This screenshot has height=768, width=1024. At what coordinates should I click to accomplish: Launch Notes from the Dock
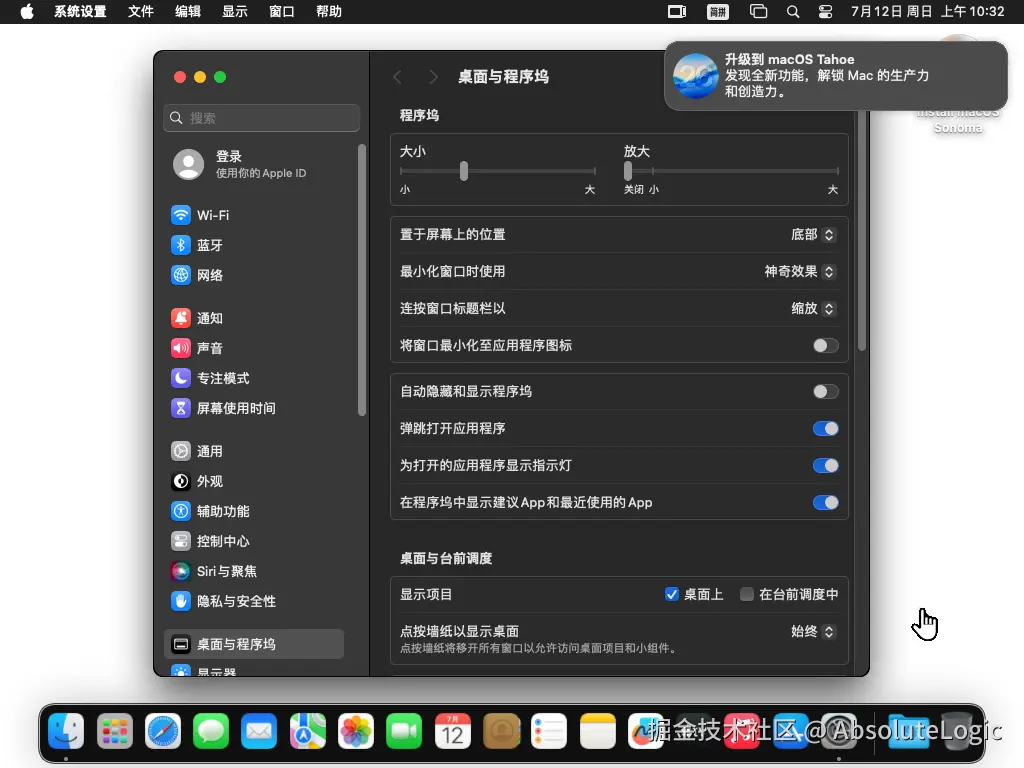pyautogui.click(x=598, y=731)
